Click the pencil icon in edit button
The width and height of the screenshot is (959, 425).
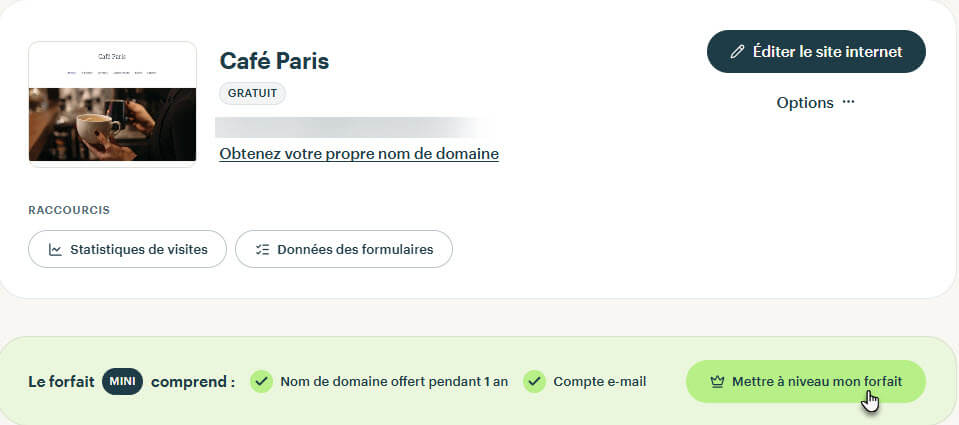pyautogui.click(x=738, y=52)
